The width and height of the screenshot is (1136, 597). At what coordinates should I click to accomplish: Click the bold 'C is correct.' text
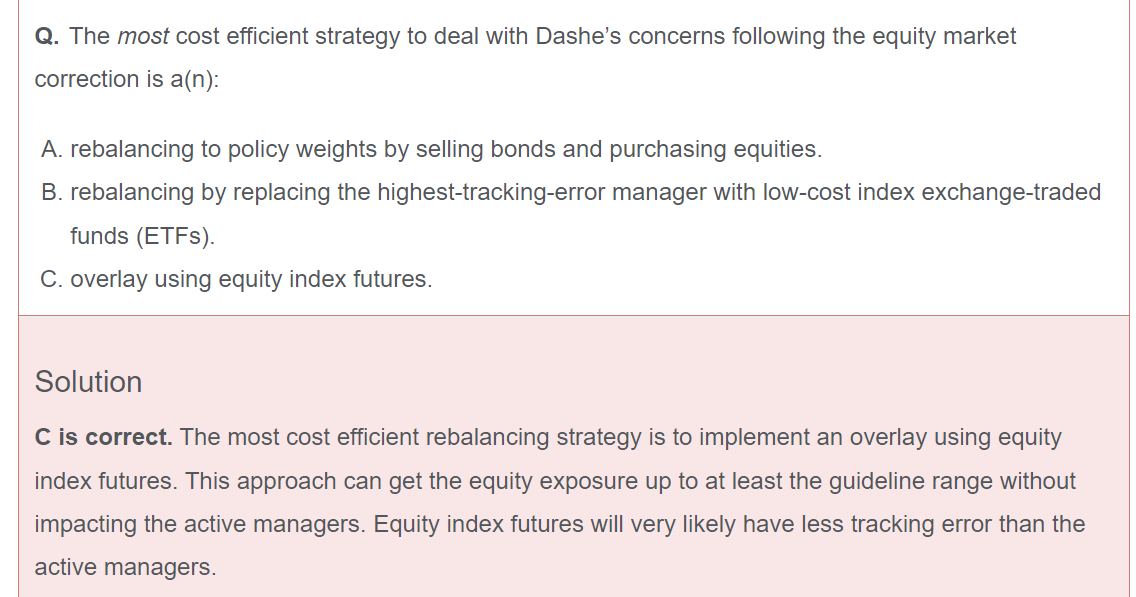tap(103, 438)
